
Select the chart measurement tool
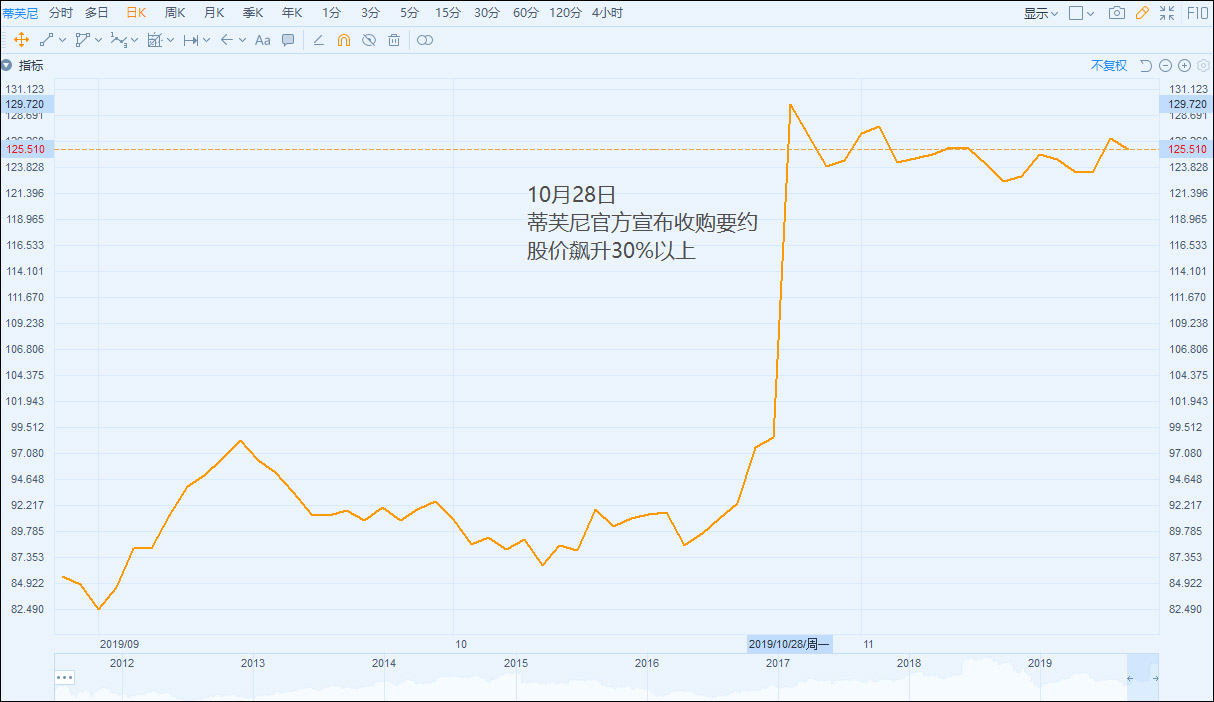154,40
